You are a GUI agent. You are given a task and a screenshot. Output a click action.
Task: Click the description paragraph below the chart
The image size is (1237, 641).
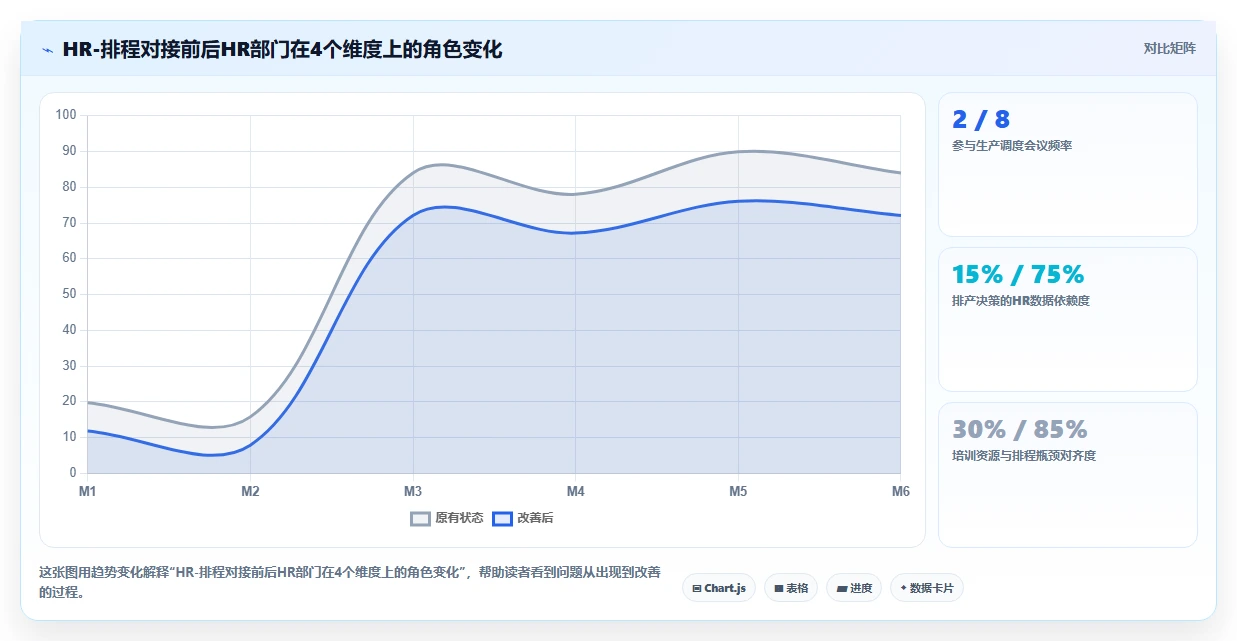350,582
